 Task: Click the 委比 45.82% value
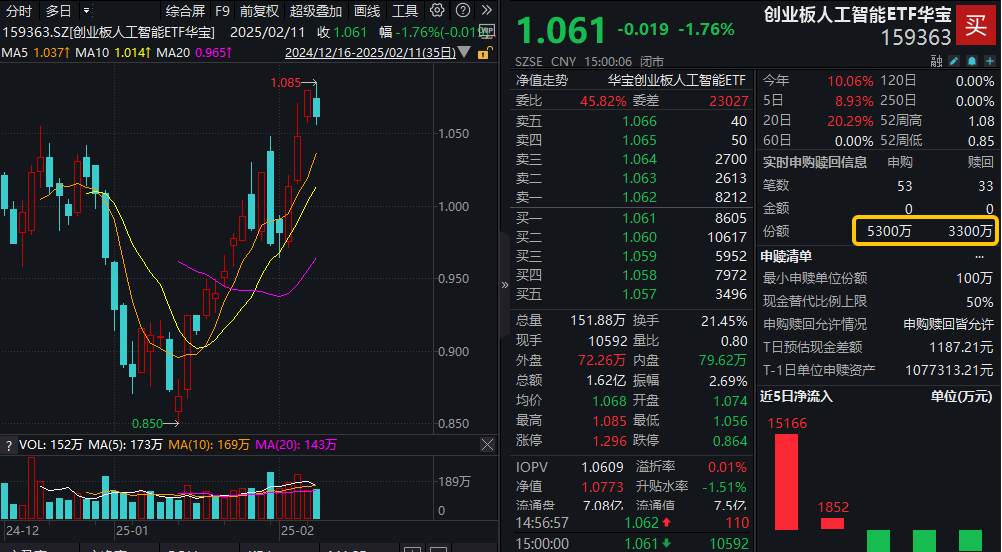pyautogui.click(x=603, y=101)
